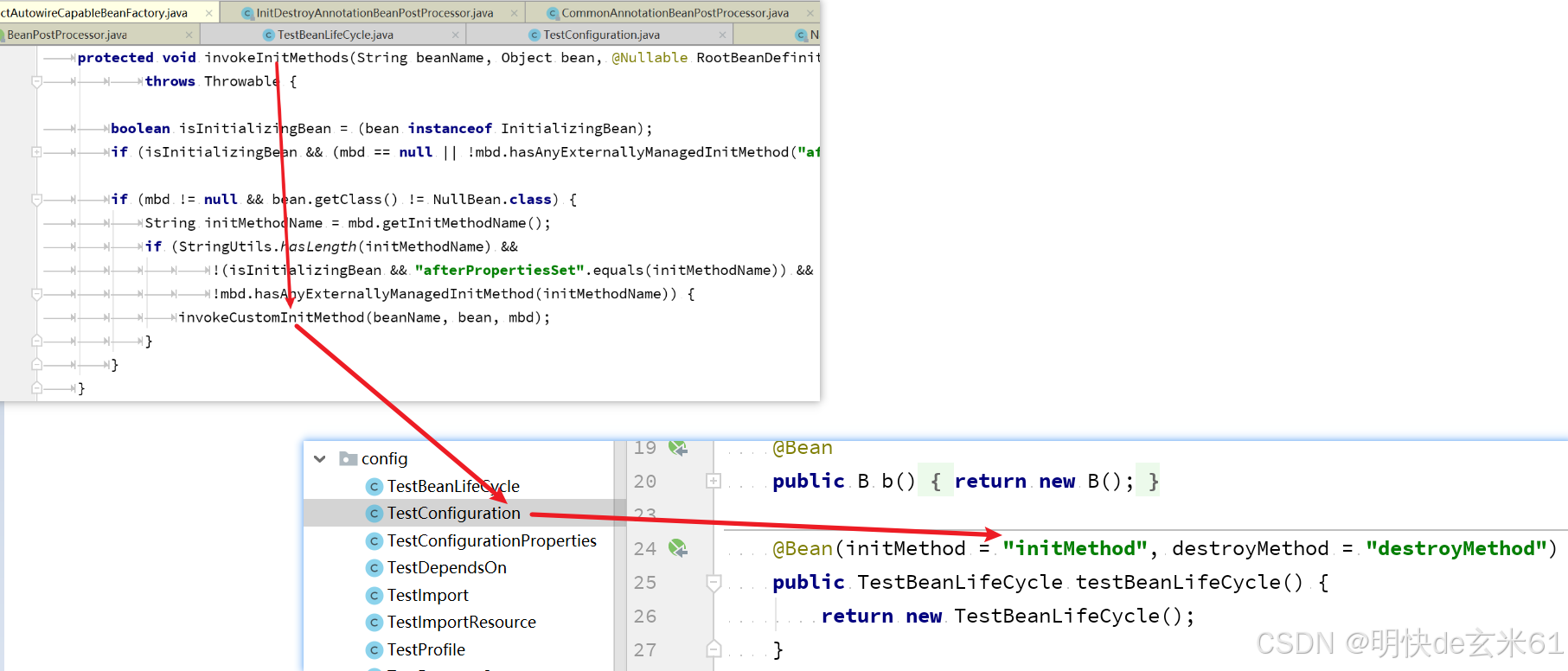Click the 'new B()' expression on line 20
Image resolution: width=1568 pixels, height=671 pixels.
[x=1080, y=481]
